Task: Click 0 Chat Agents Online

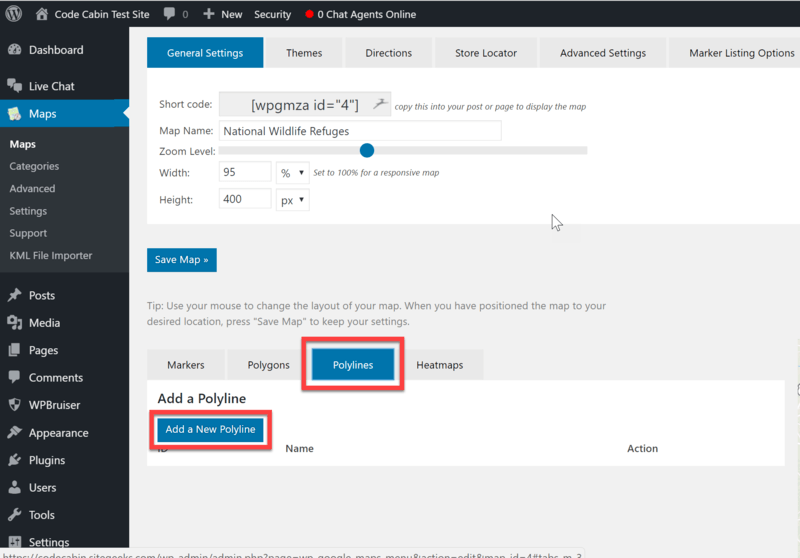Action: [366, 14]
